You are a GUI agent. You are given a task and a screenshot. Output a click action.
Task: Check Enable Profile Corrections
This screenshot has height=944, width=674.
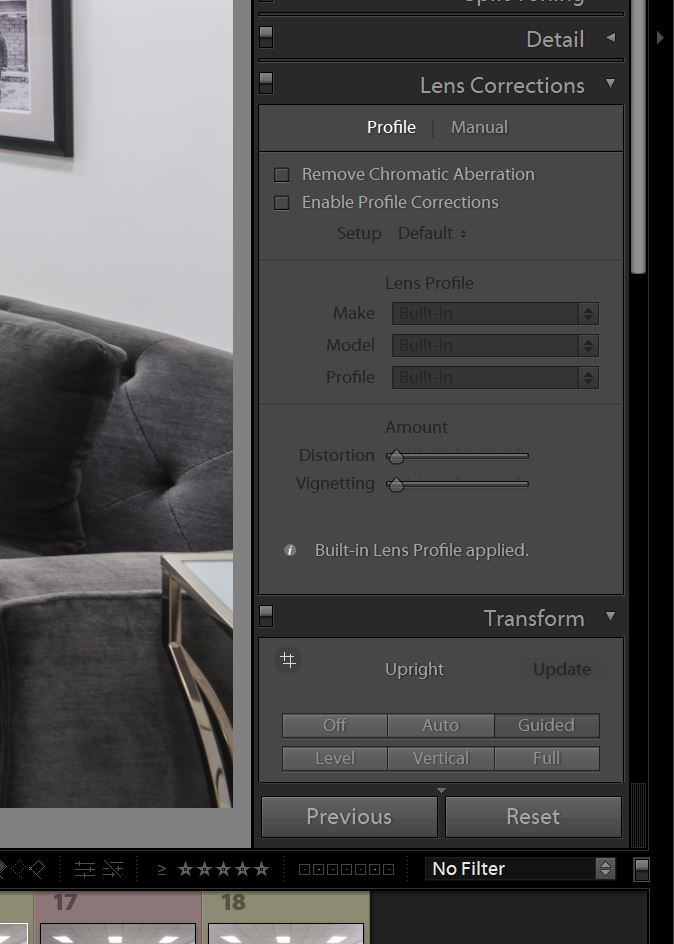[x=282, y=203]
